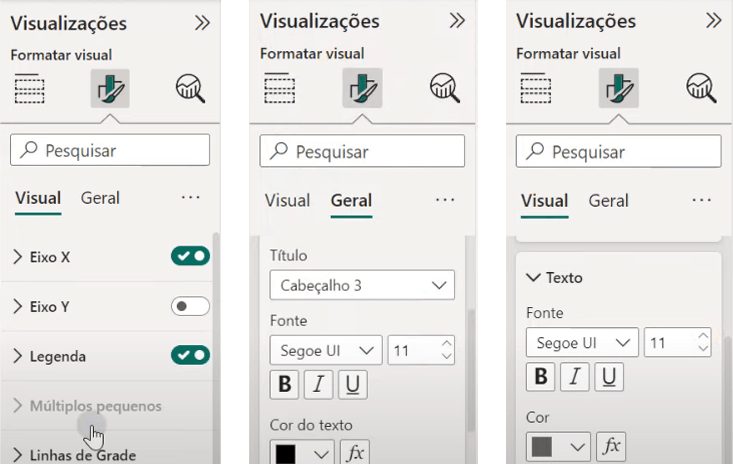Open the analytics magnifier icon in middle panel
Image resolution: width=733 pixels, height=464 pixels.
445,87
